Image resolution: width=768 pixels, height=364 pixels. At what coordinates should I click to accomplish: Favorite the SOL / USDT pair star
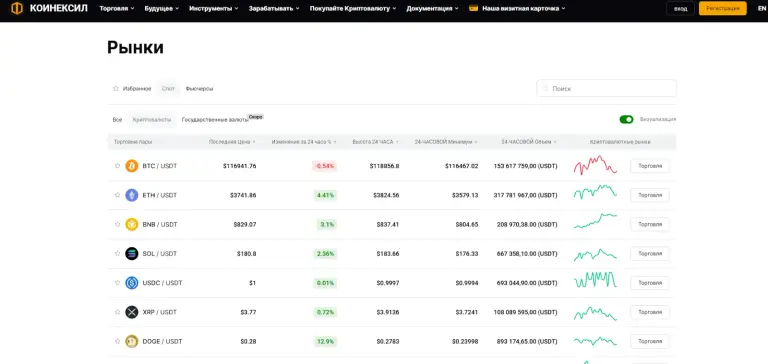117,253
